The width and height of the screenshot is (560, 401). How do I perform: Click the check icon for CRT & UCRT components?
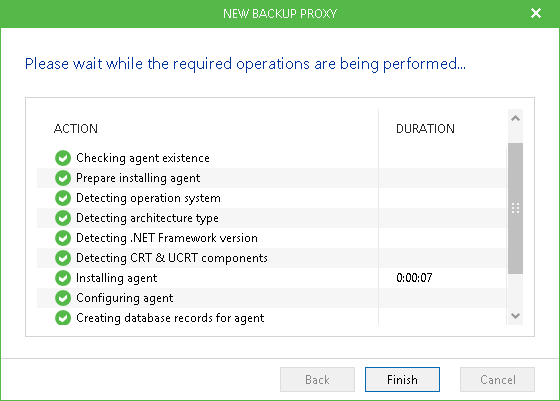pos(63,258)
